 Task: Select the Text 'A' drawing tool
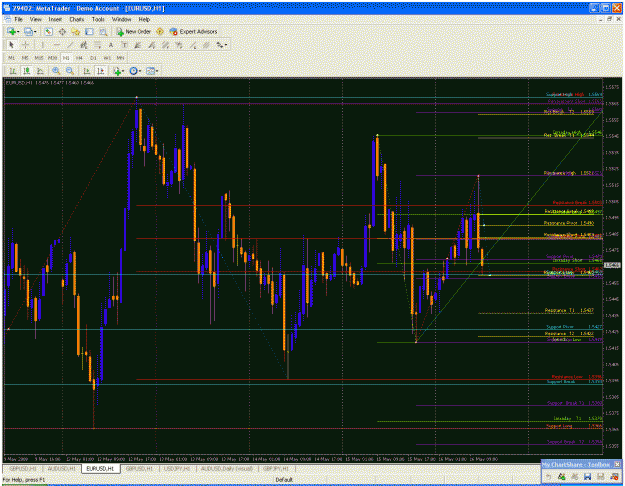pyautogui.click(x=111, y=45)
